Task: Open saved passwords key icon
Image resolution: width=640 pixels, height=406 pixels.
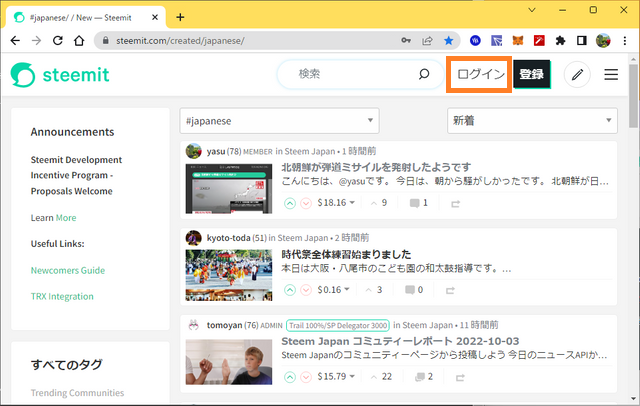Action: [x=406, y=40]
